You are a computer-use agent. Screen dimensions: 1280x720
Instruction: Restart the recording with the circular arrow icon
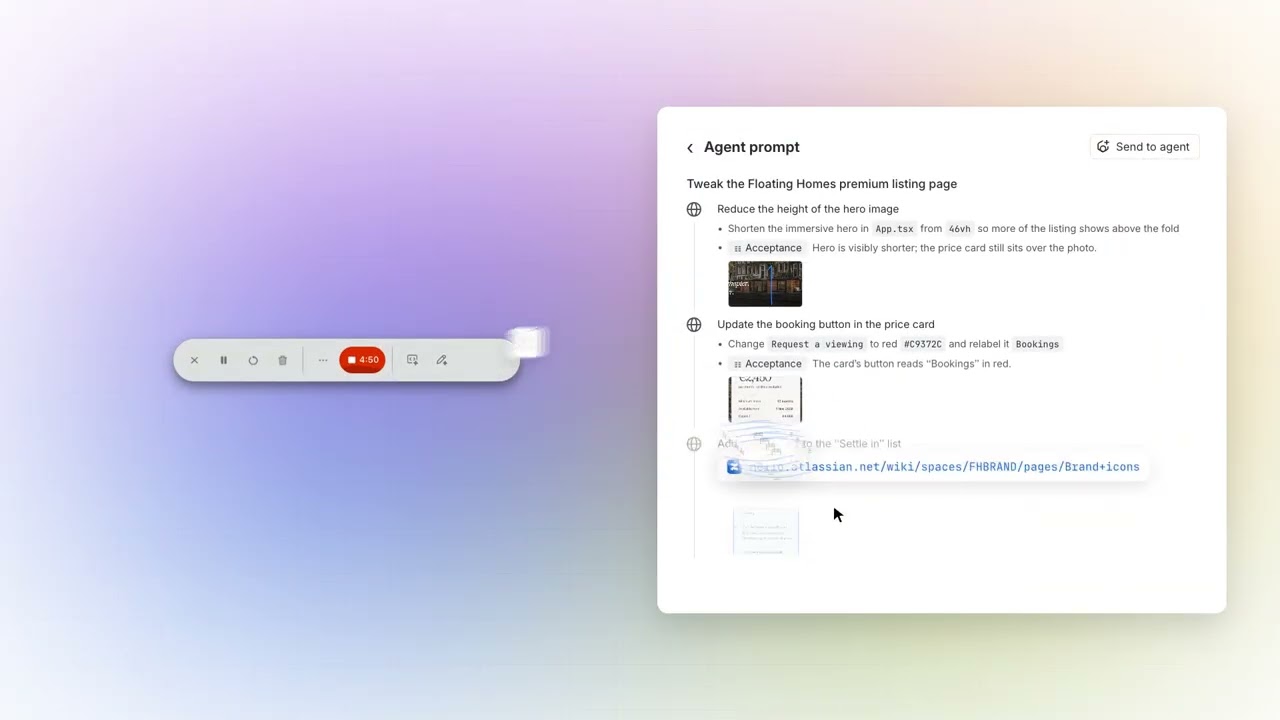253,360
